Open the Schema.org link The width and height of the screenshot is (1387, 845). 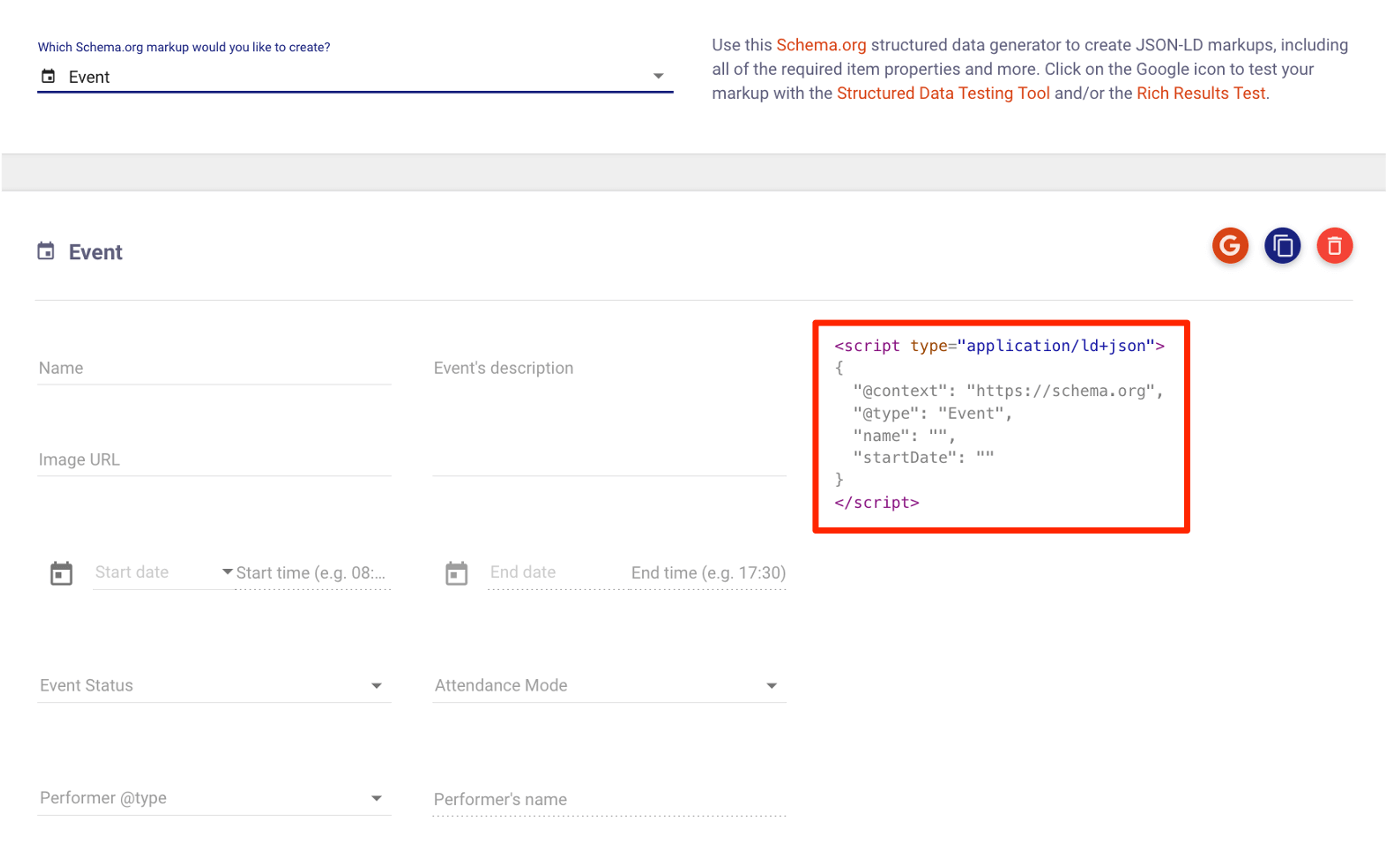821,45
